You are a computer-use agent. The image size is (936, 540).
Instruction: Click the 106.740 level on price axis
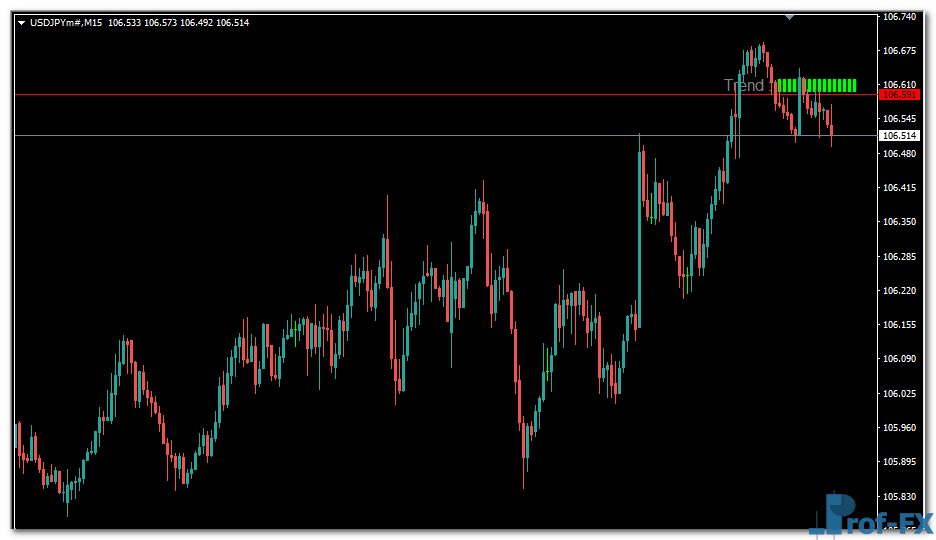pyautogui.click(x=900, y=17)
